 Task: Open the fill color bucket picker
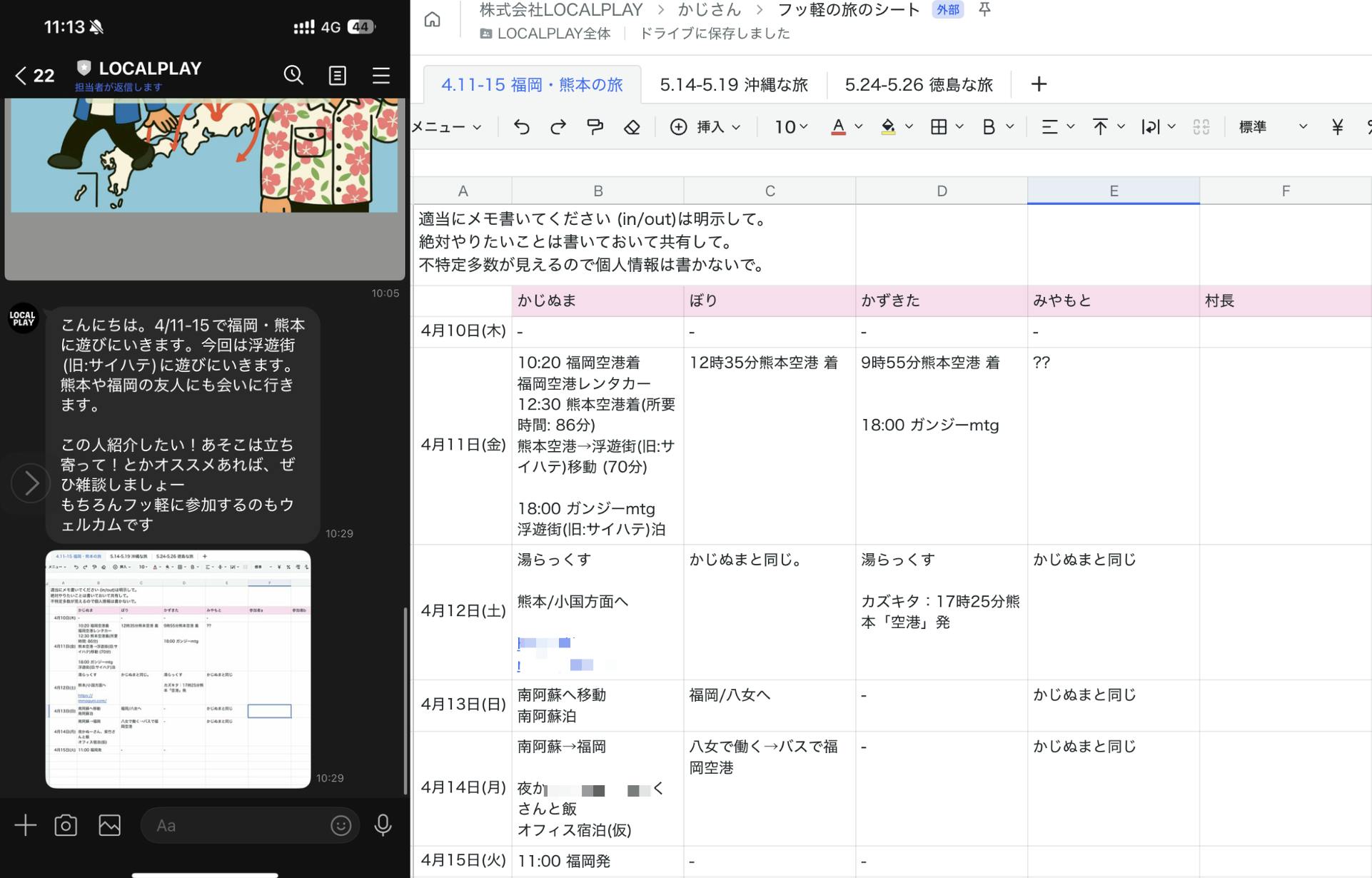(888, 127)
